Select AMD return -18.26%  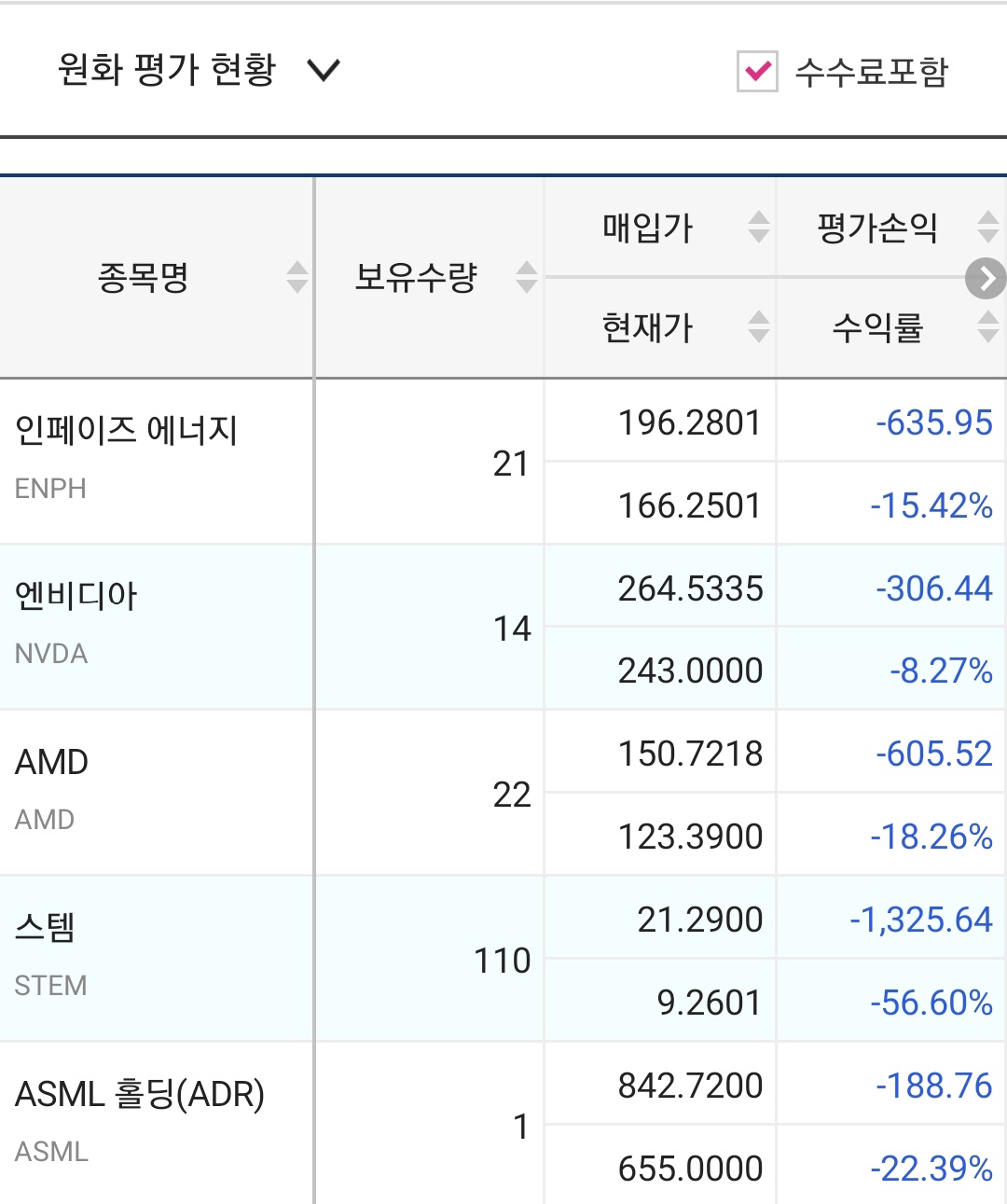pos(931,837)
